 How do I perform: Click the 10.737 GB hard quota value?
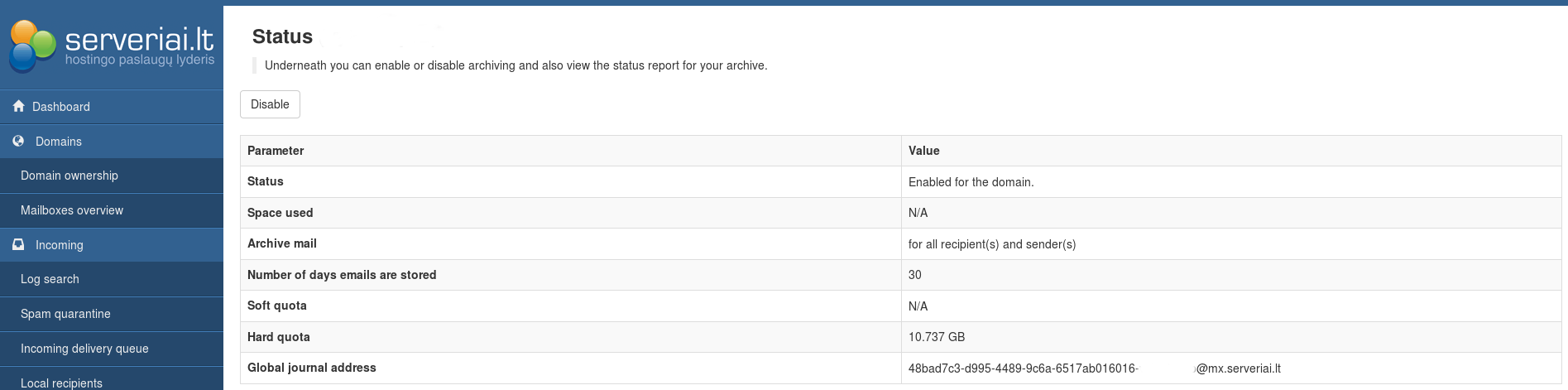(x=936, y=337)
